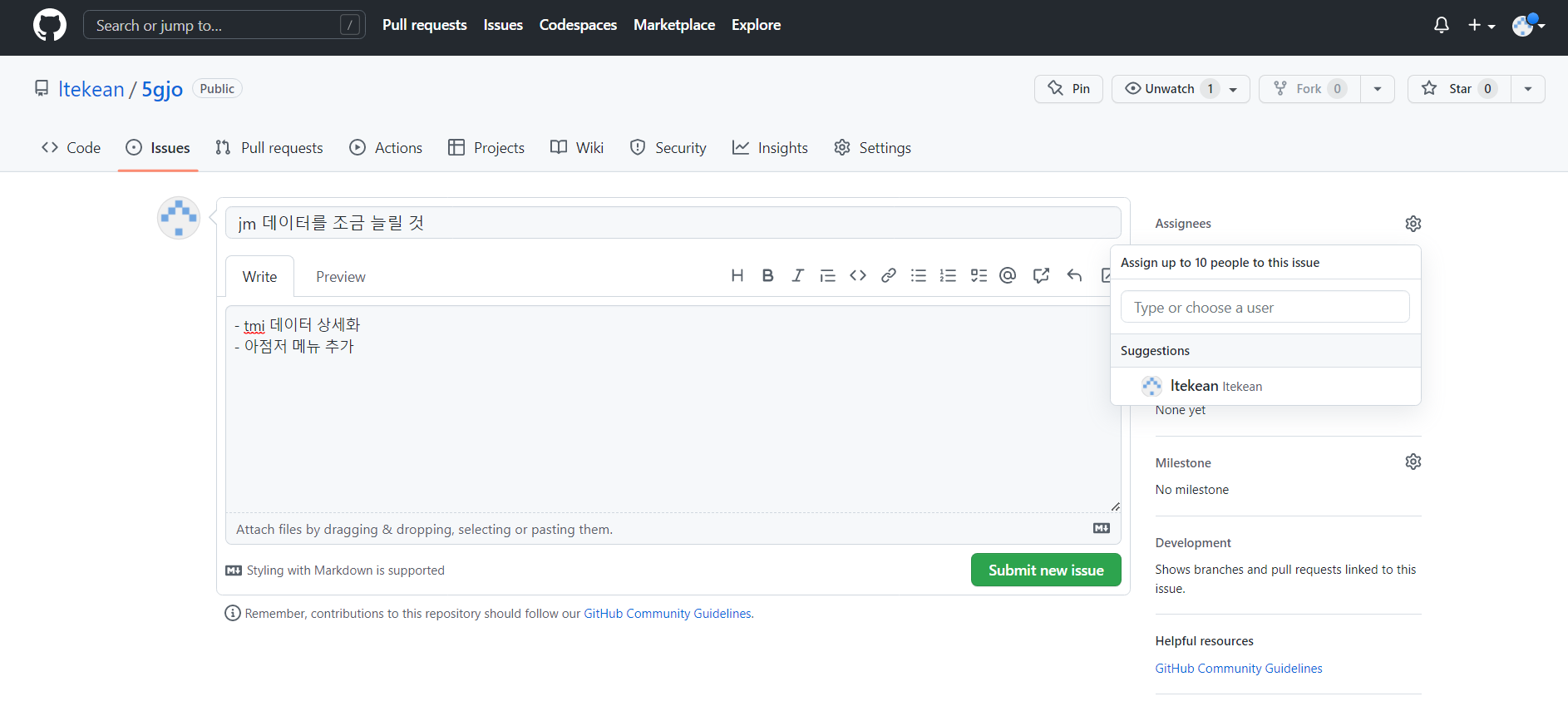Open Codespaces in top navigation

pyautogui.click(x=578, y=25)
